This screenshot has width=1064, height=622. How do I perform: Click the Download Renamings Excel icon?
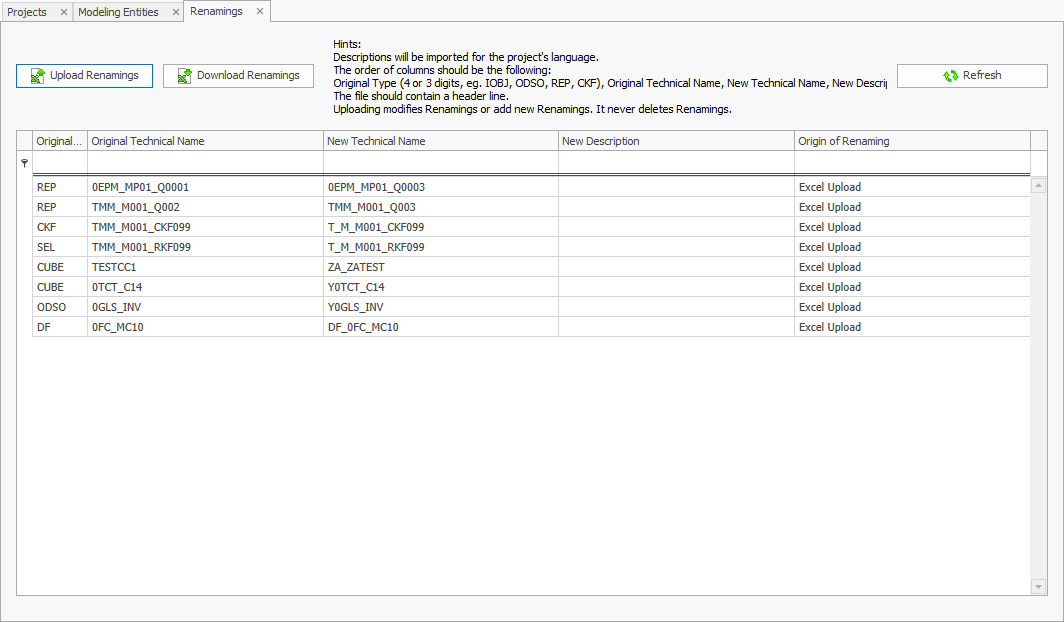pyautogui.click(x=184, y=75)
